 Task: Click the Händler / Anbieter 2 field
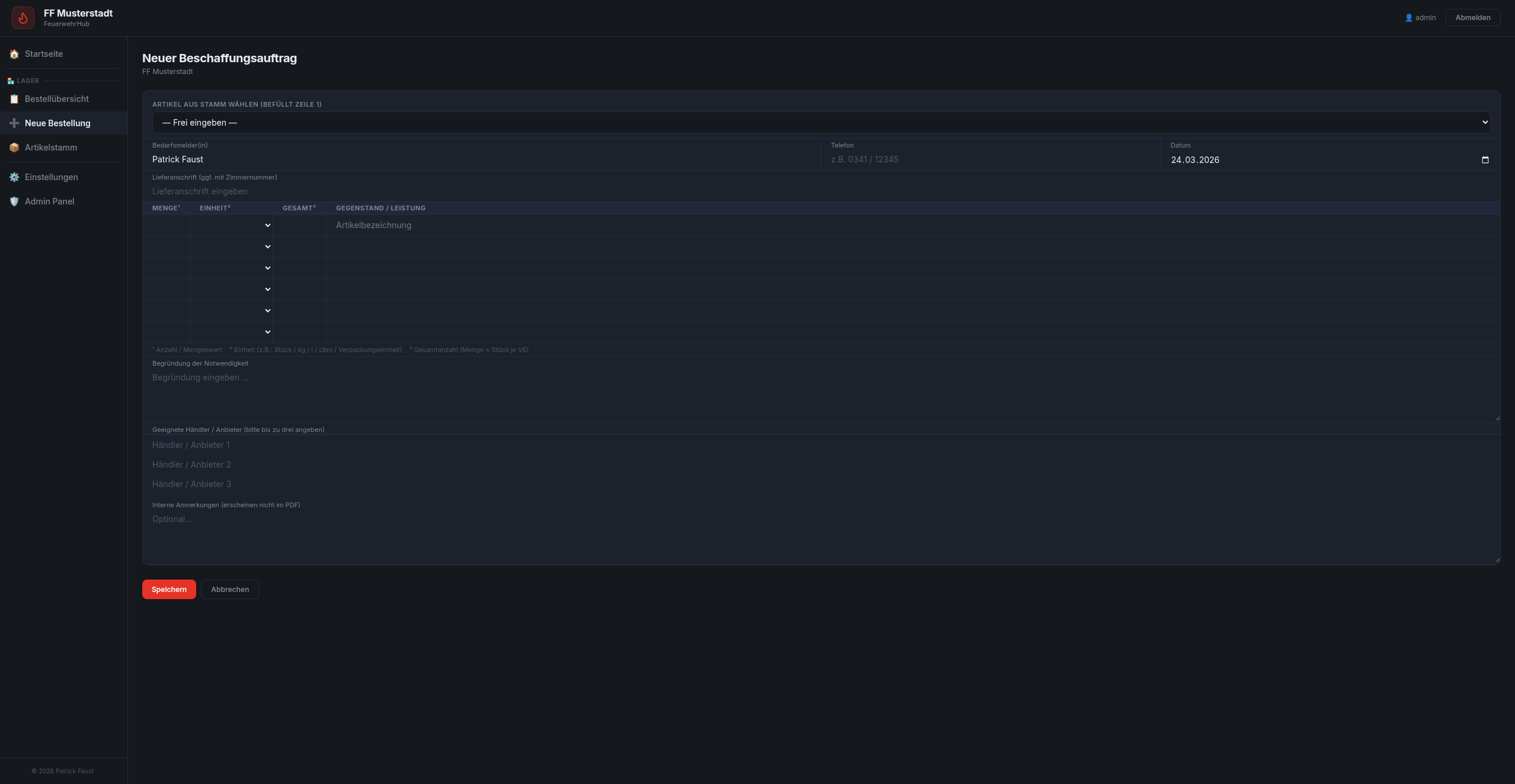[x=821, y=465]
